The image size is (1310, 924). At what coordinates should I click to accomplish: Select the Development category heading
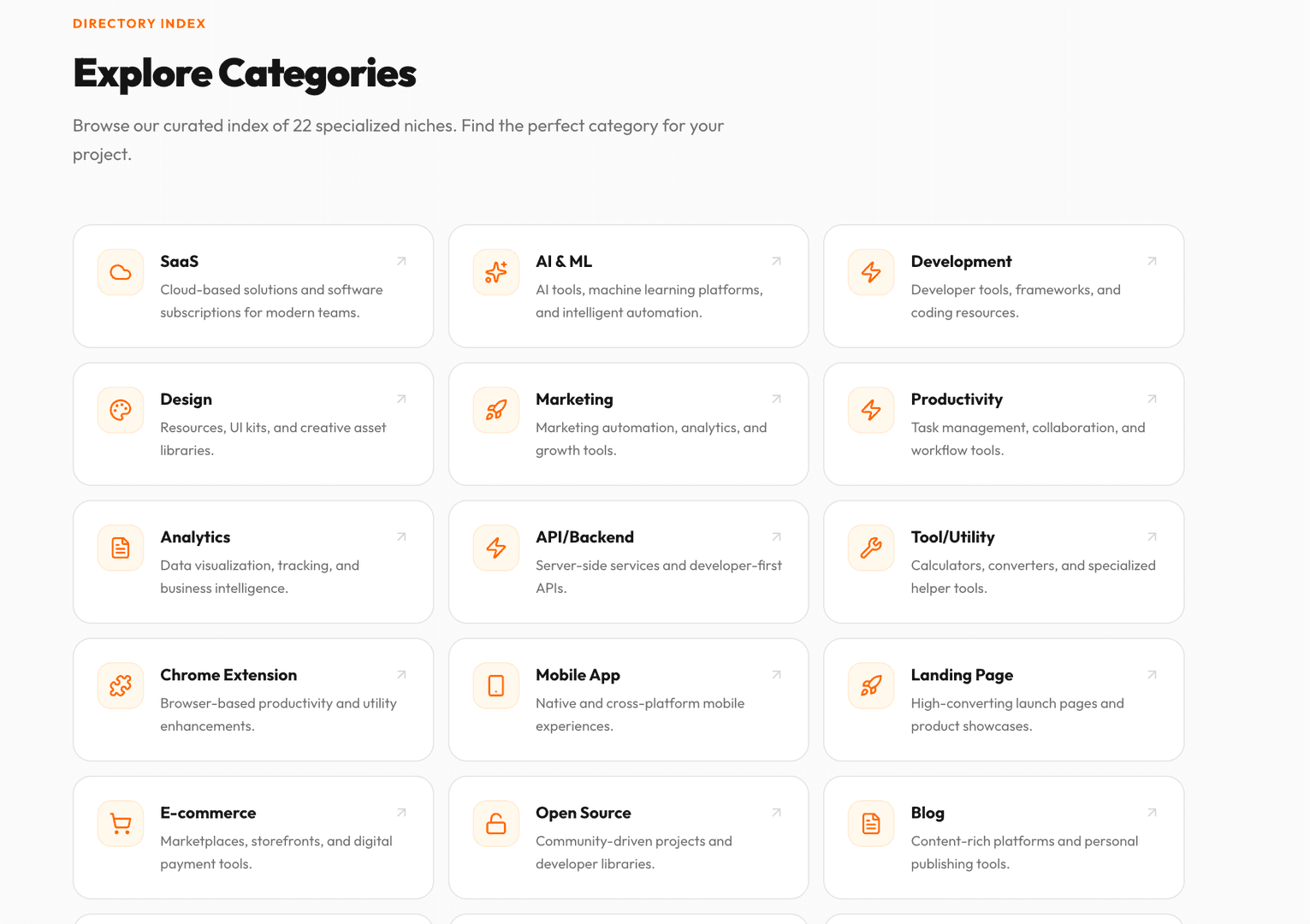961,262
